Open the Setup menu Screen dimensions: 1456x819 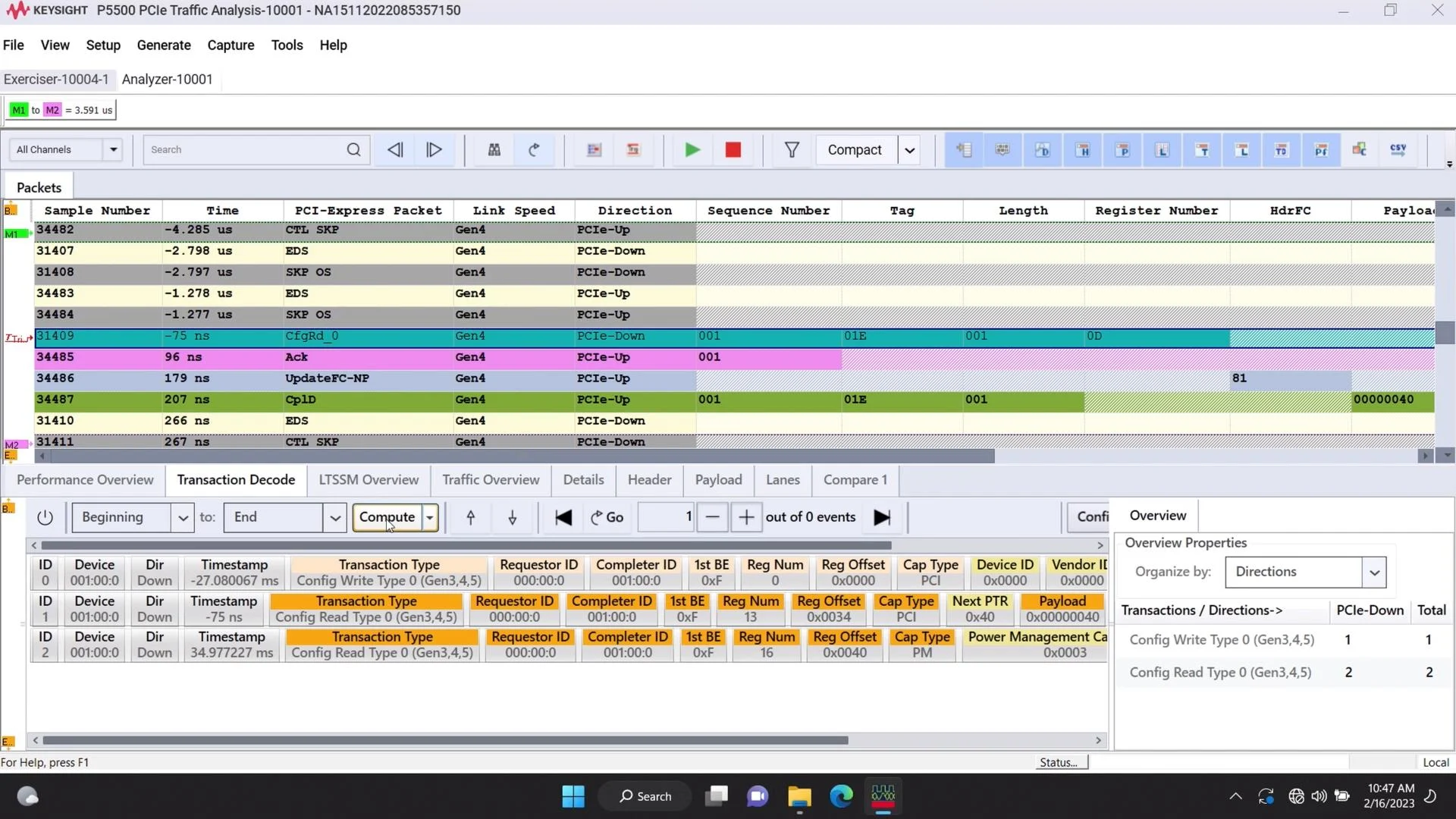coord(103,45)
